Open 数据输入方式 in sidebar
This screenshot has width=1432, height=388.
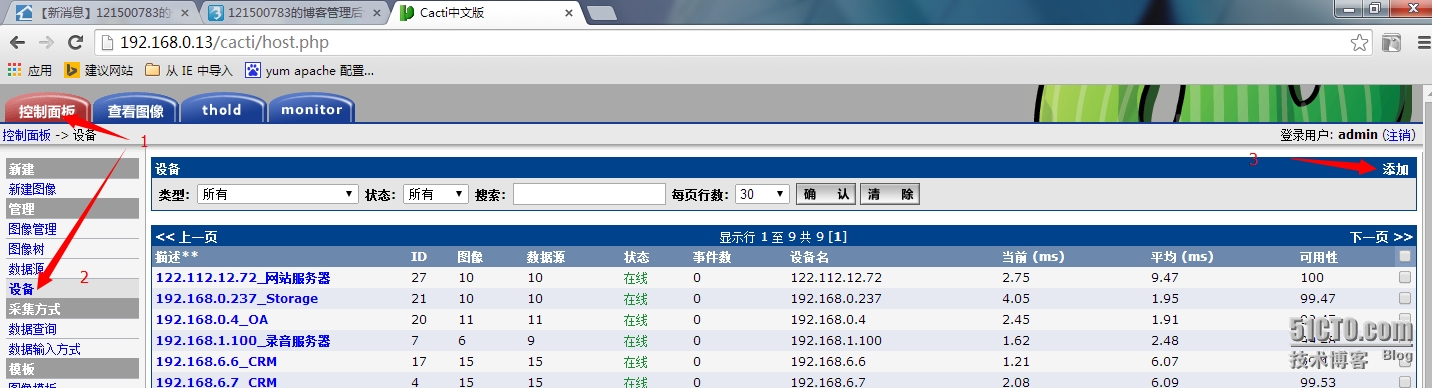[x=44, y=349]
